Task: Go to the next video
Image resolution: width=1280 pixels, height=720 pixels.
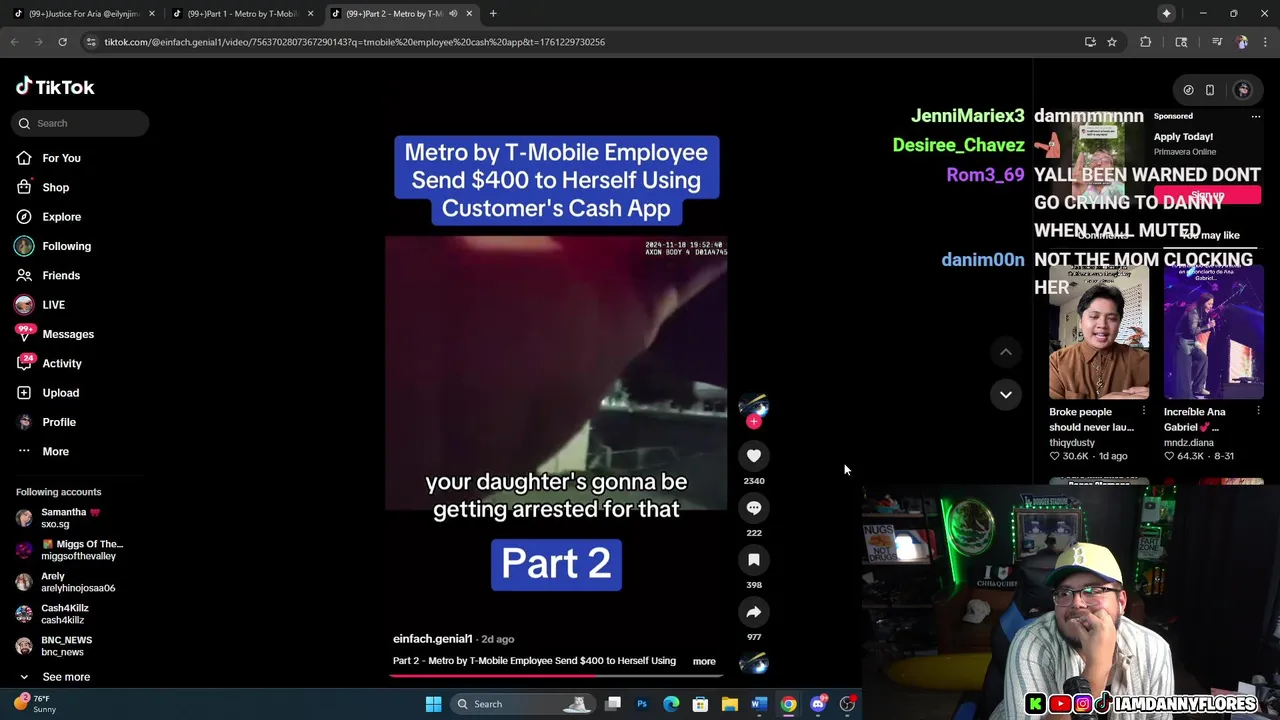Action: click(x=1006, y=395)
